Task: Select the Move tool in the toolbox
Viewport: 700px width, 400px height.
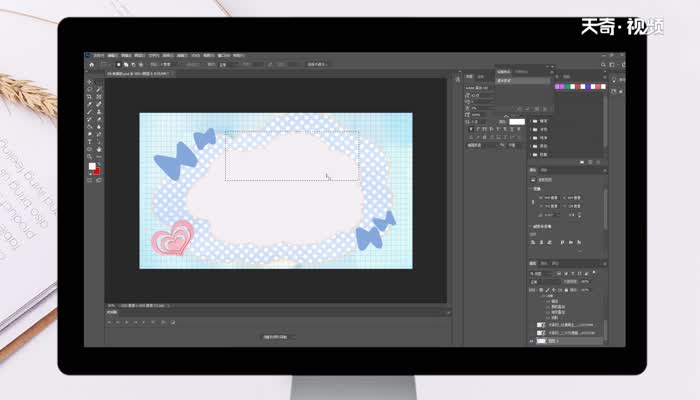Action: pos(90,82)
